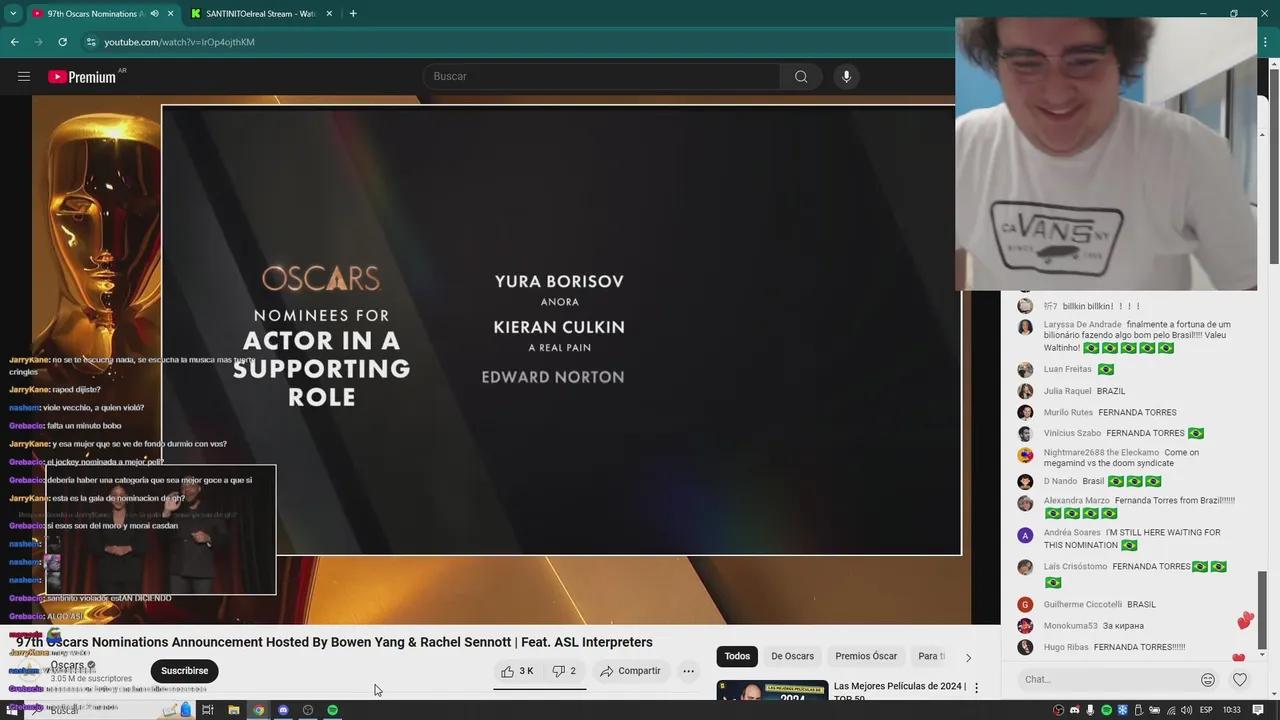The width and height of the screenshot is (1280, 720).
Task: Open a new browser tab
Action: (353, 14)
